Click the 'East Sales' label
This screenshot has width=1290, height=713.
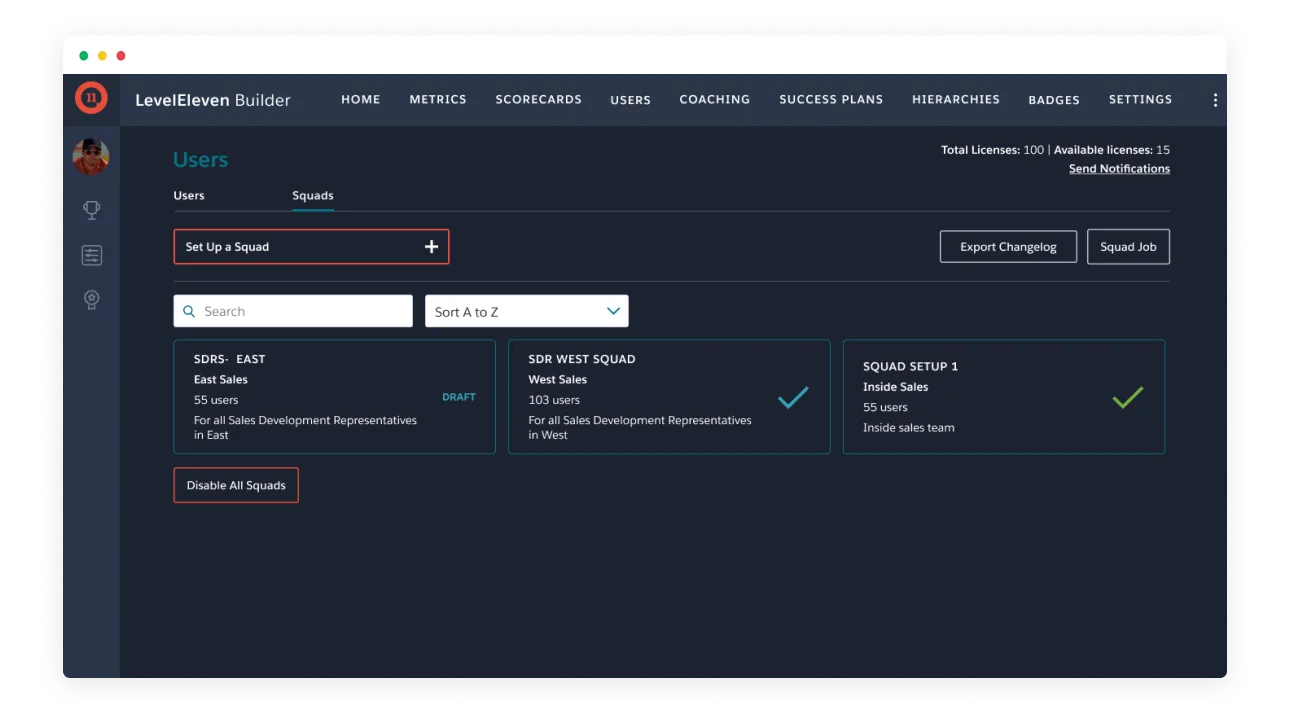point(221,380)
